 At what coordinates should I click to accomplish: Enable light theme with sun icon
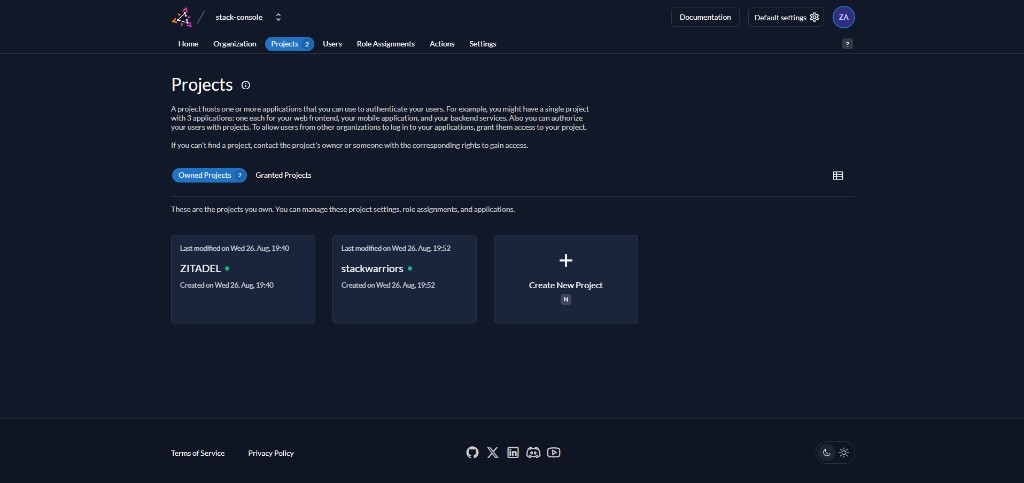tap(844, 452)
